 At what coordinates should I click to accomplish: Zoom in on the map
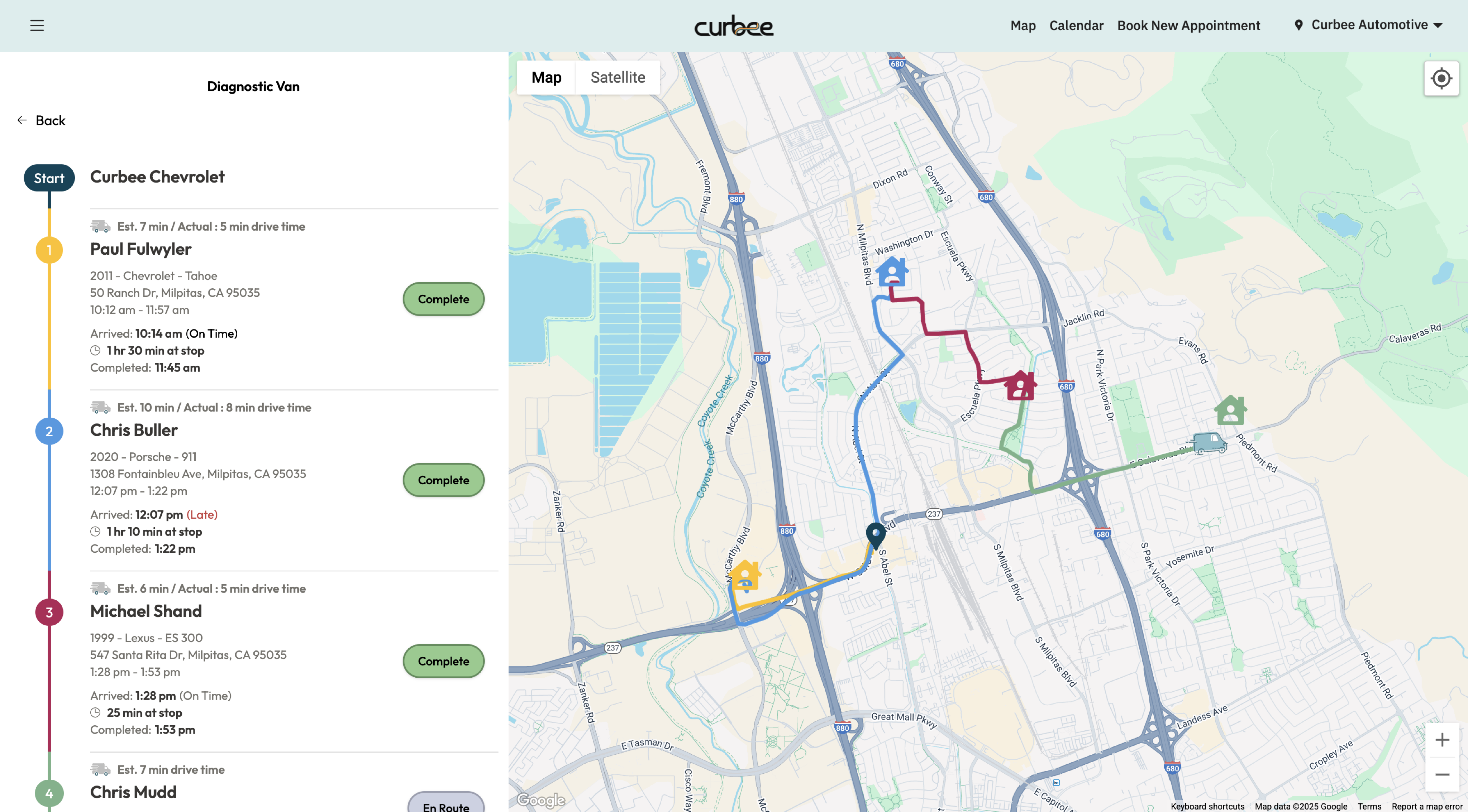point(1442,740)
